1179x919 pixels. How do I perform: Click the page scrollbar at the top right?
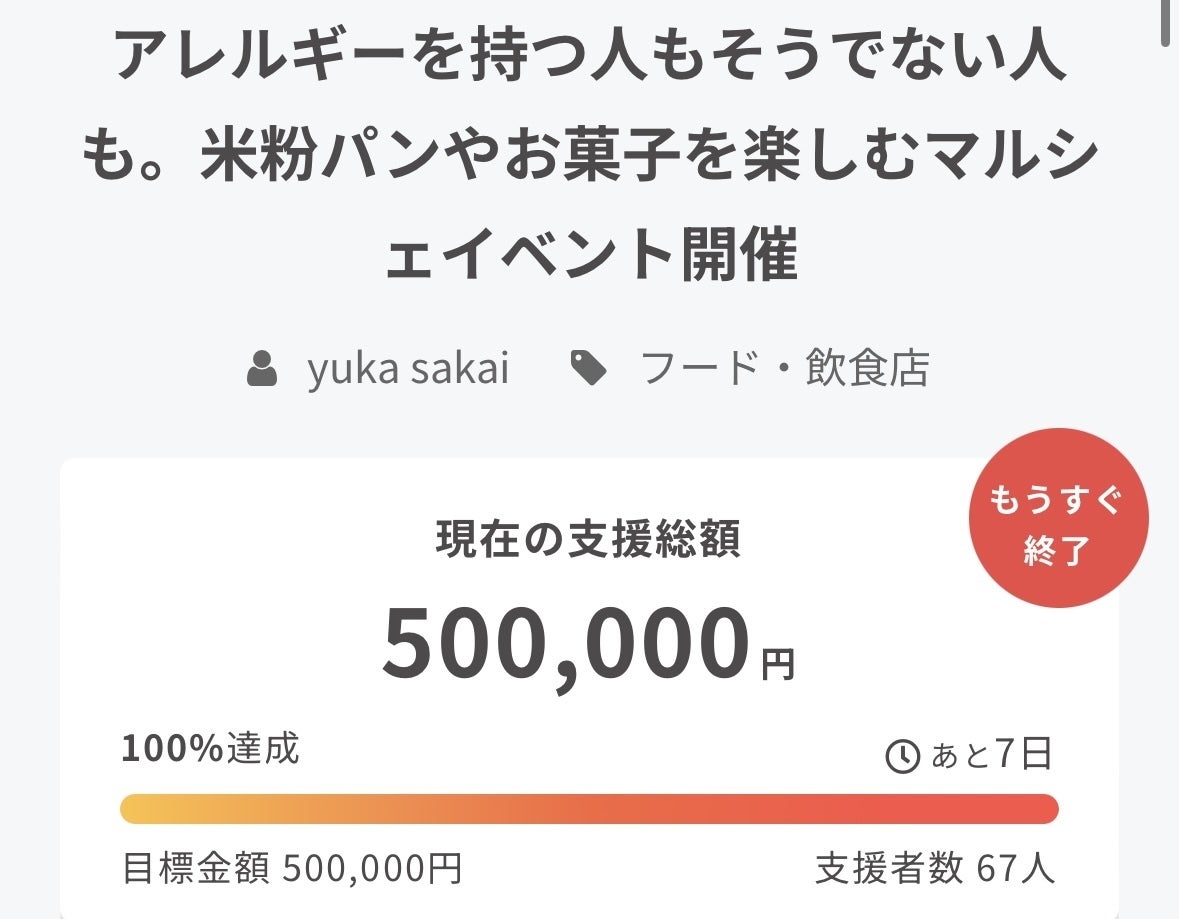tap(1165, 20)
